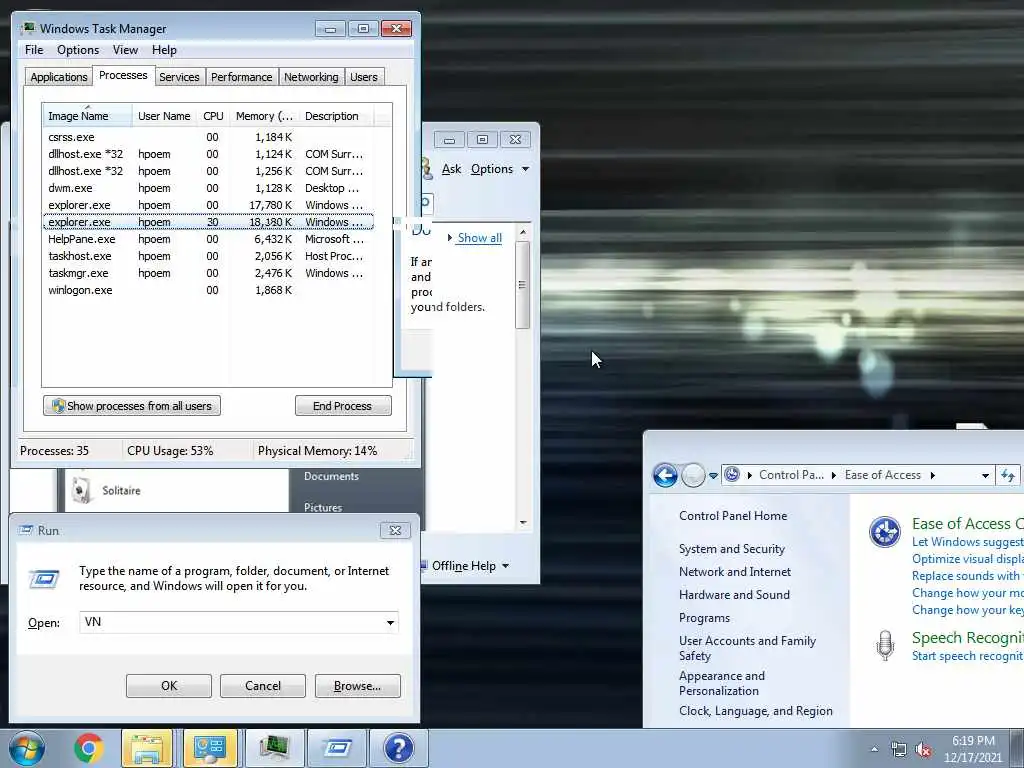The width and height of the screenshot is (1024, 768).
Task: Open the Windows Start orb
Action: [27, 748]
